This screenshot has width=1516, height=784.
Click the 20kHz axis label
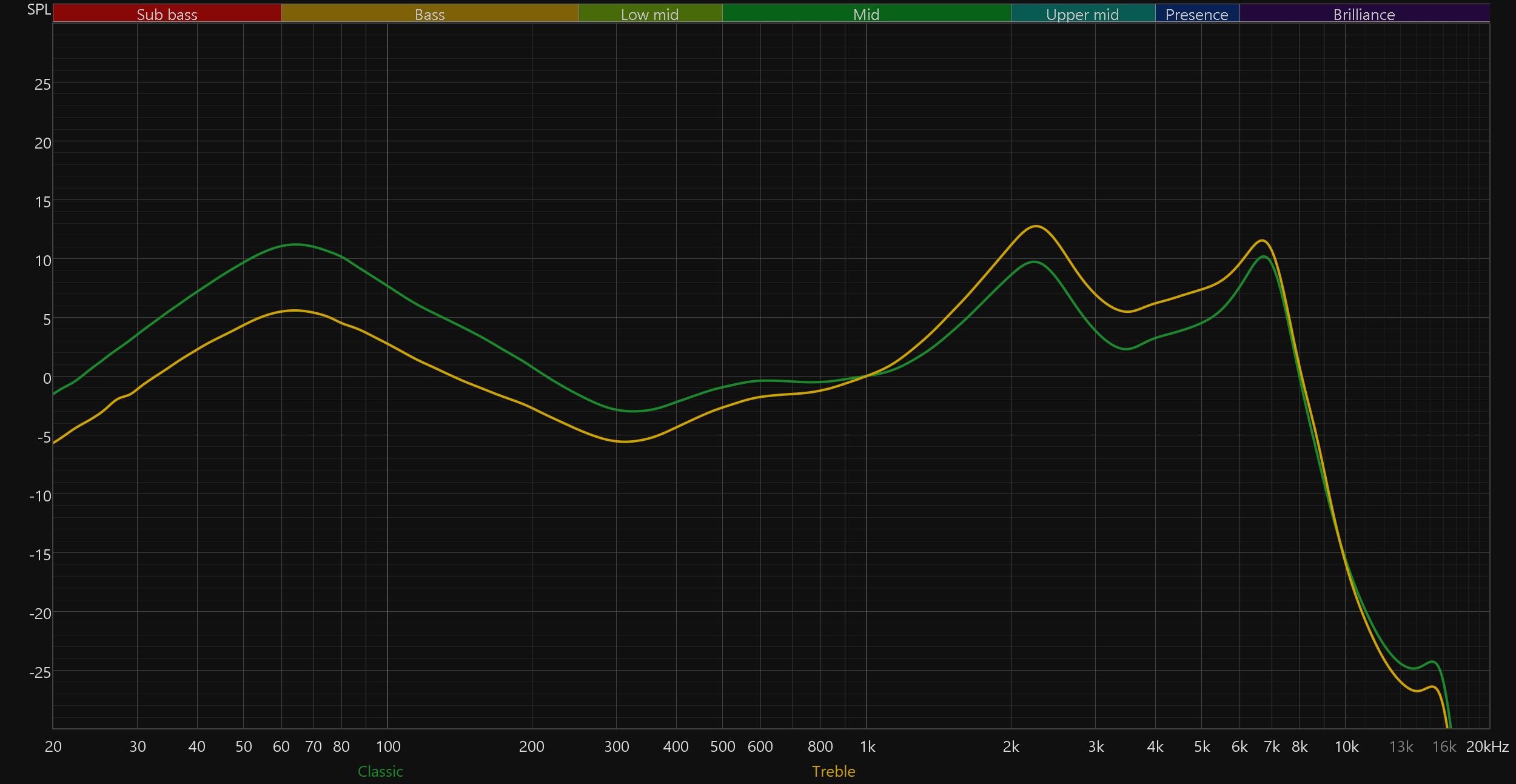pos(1487,746)
